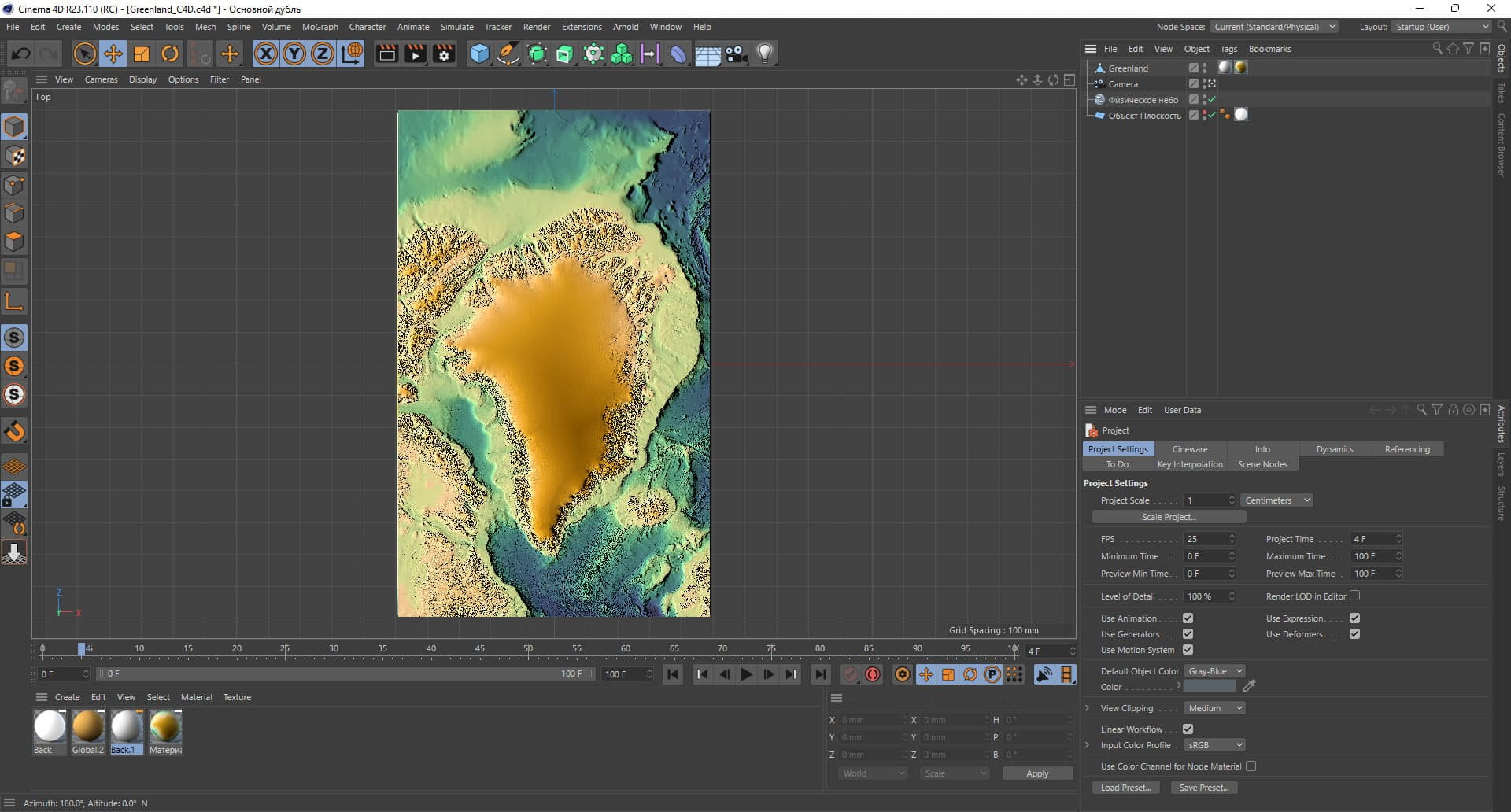Toggle Use Animation checkbox
This screenshot has height=812, width=1511.
point(1188,618)
